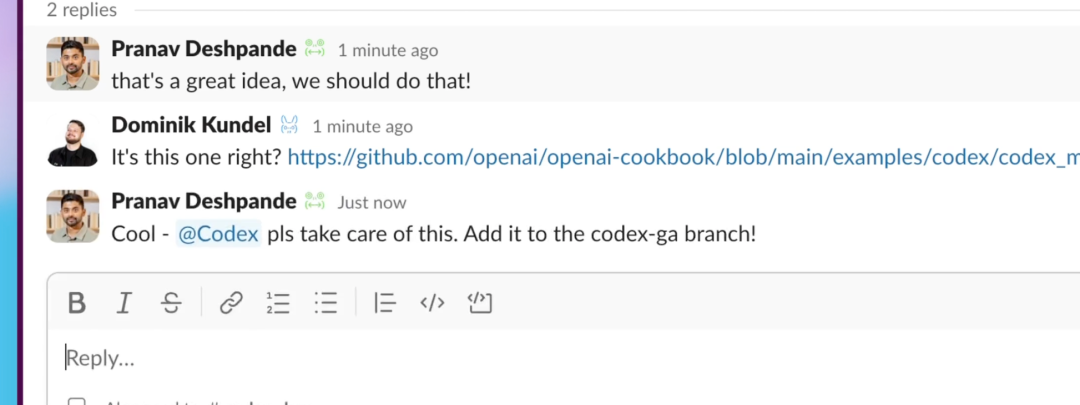Click the status emoji beside Dominik Kundel
Image resolution: width=1080 pixels, height=405 pixels.
tap(289, 126)
